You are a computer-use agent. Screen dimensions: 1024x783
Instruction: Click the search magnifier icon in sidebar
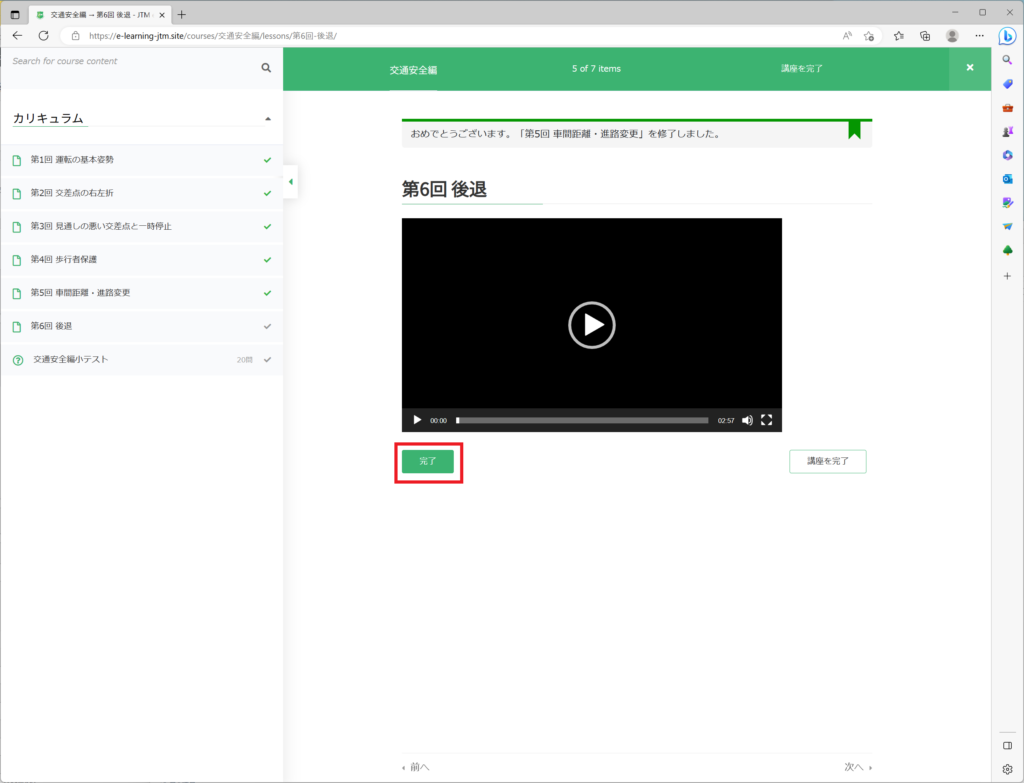point(266,68)
